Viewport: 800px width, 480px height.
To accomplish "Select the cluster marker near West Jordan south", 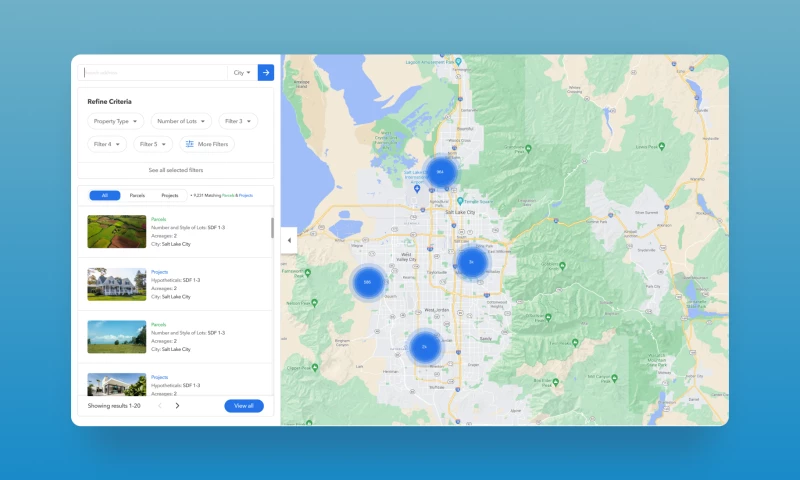I will point(425,347).
